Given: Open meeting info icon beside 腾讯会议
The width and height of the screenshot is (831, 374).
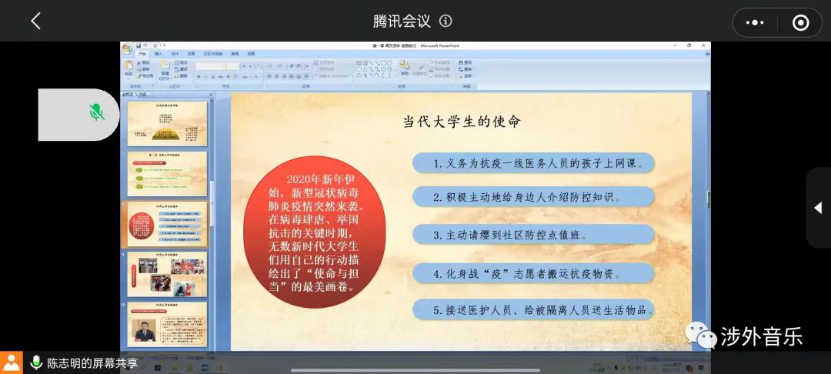Looking at the screenshot, I should [446, 21].
